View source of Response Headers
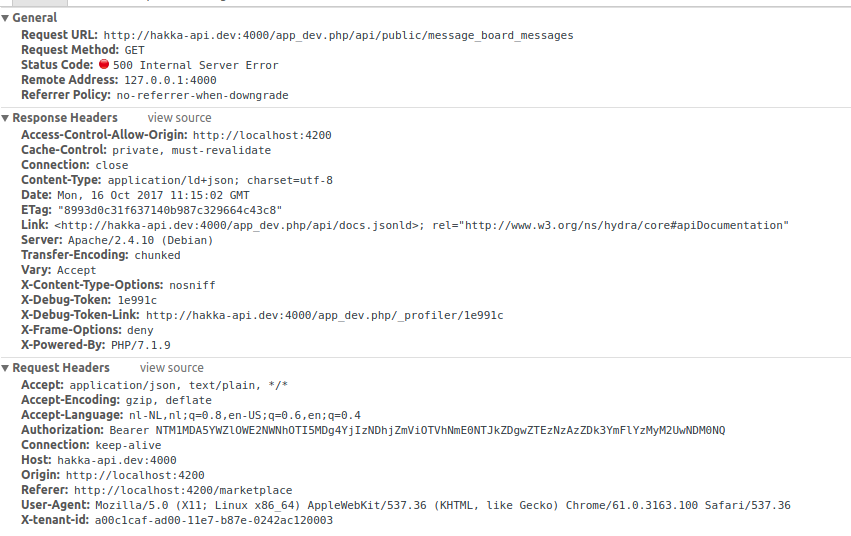The height and width of the screenshot is (536, 851). click(180, 118)
